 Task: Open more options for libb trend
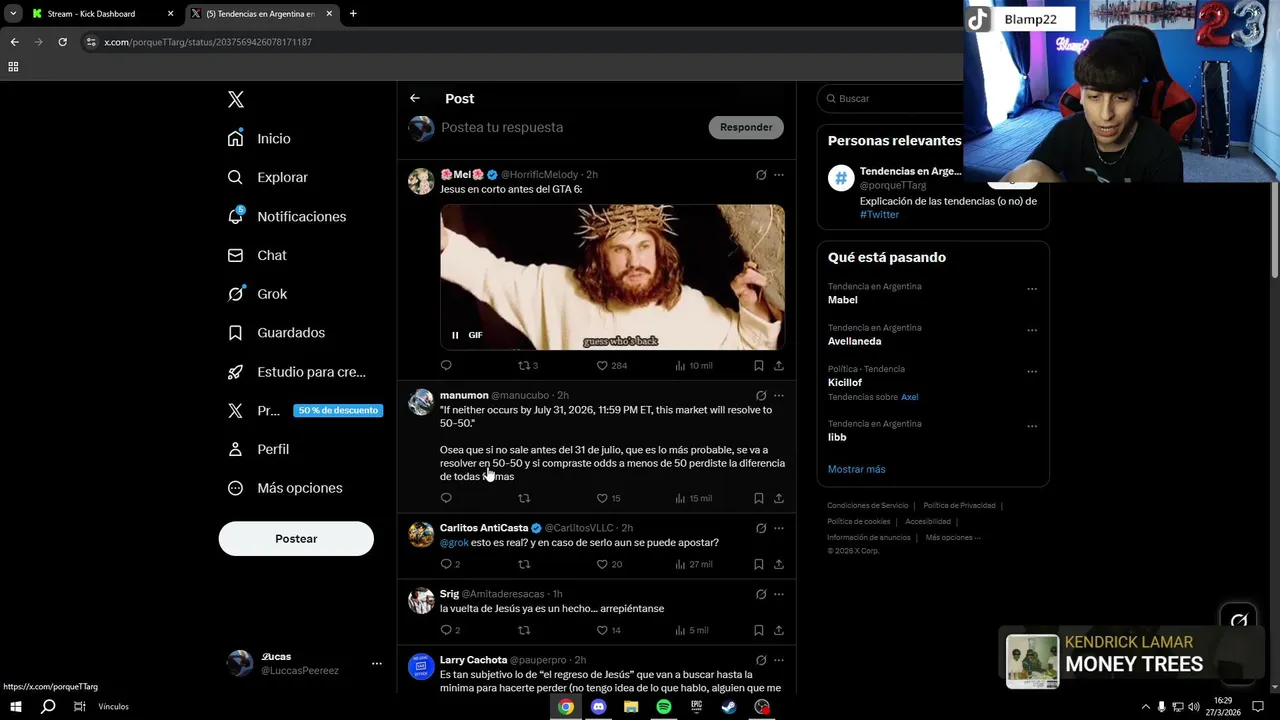[1032, 426]
